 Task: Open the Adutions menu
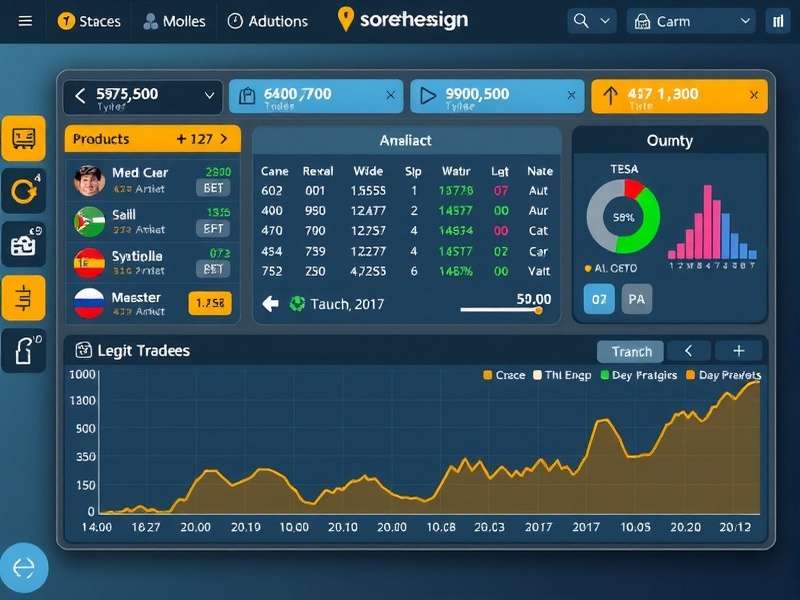(x=268, y=20)
